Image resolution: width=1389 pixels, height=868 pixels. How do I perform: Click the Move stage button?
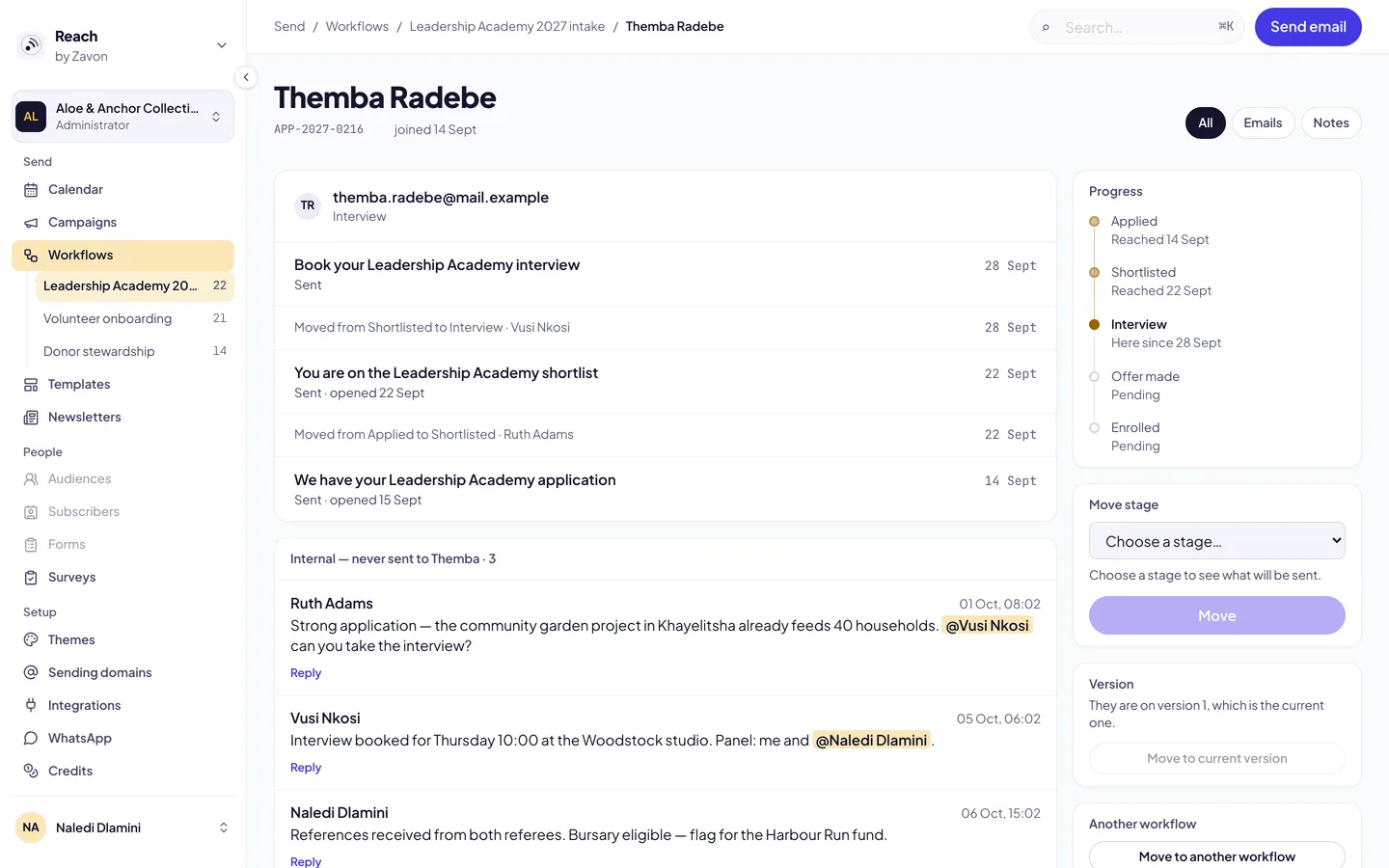pos(1217,615)
